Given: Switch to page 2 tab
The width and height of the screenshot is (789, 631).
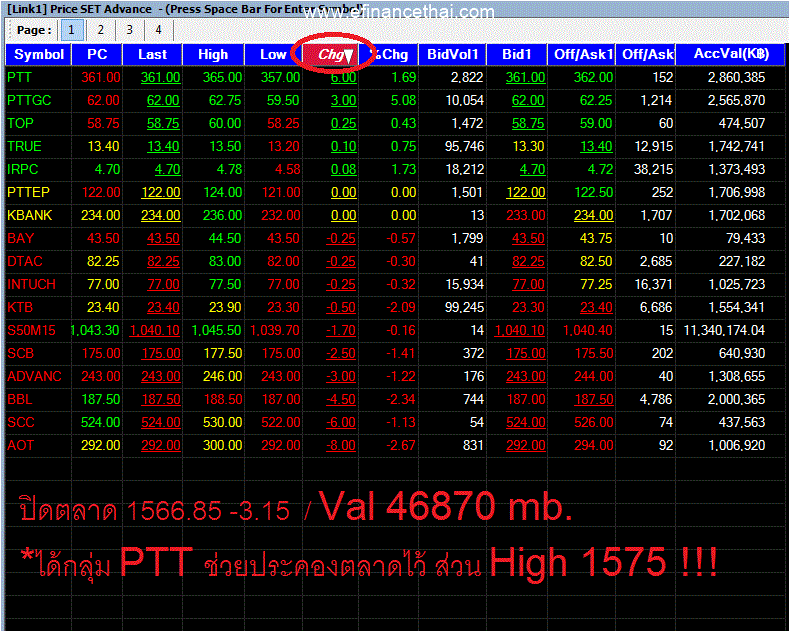Looking at the screenshot, I should coord(100,30).
